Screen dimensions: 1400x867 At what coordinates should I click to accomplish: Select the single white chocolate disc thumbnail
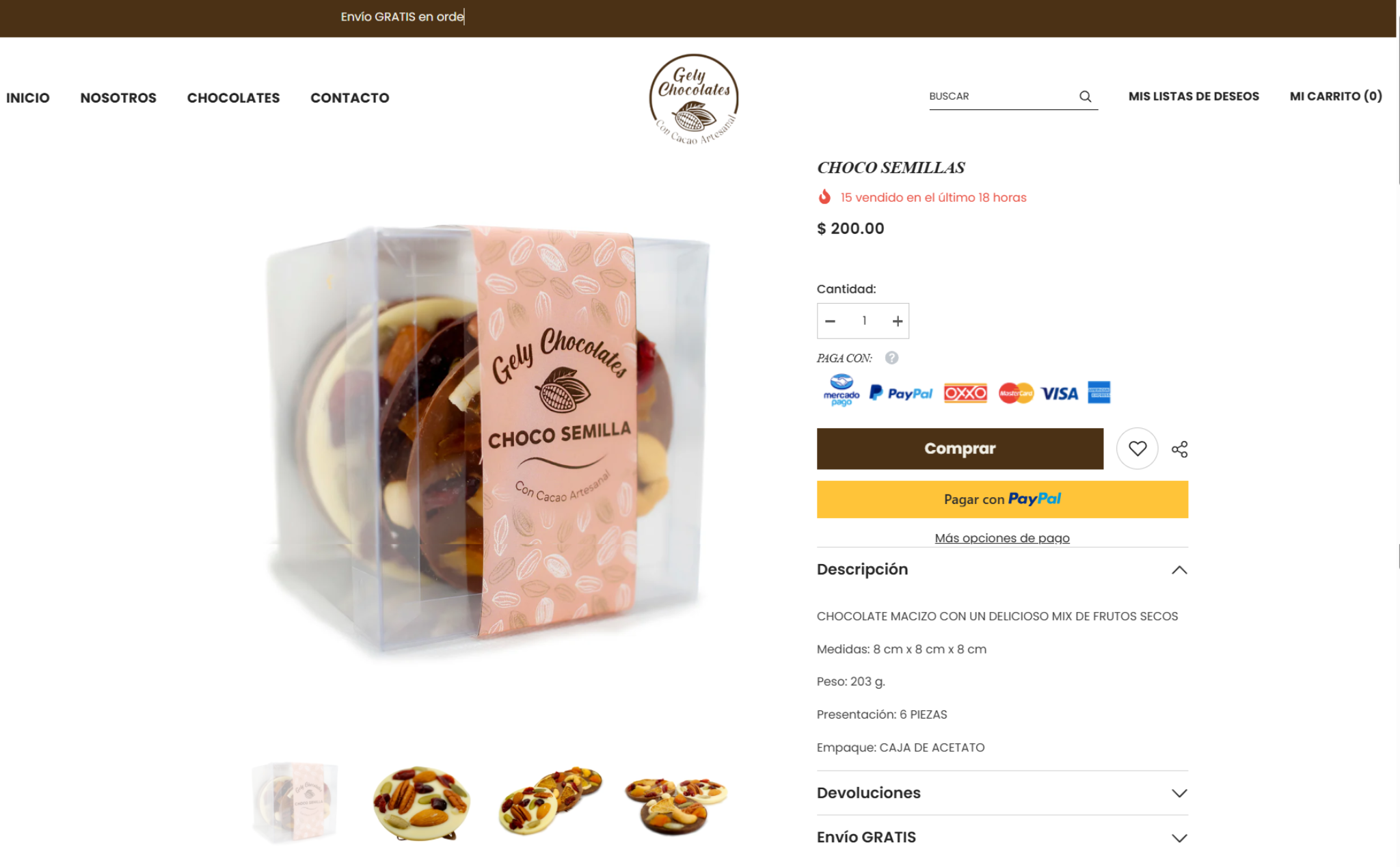tap(421, 803)
